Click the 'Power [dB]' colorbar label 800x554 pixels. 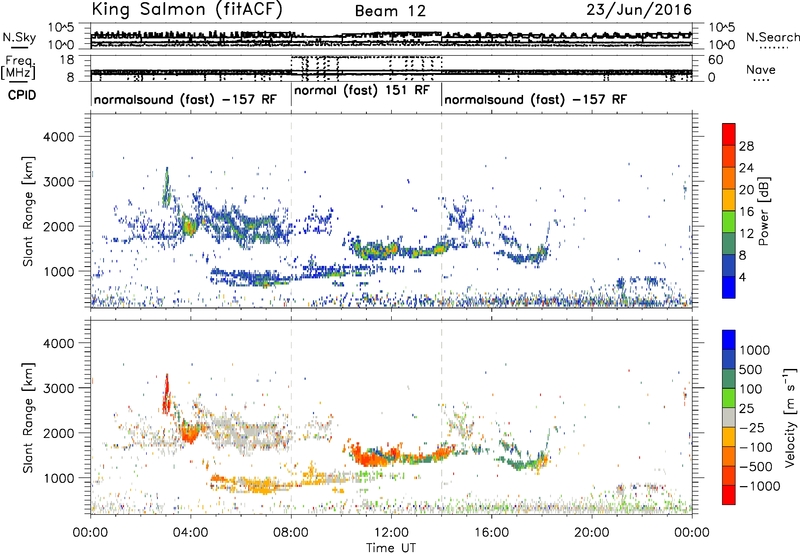click(x=763, y=211)
